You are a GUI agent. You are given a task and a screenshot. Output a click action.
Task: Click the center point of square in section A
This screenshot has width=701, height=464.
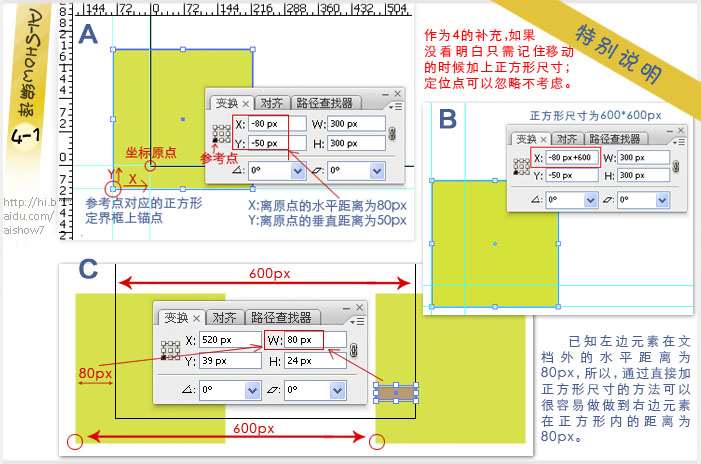tap(183, 119)
